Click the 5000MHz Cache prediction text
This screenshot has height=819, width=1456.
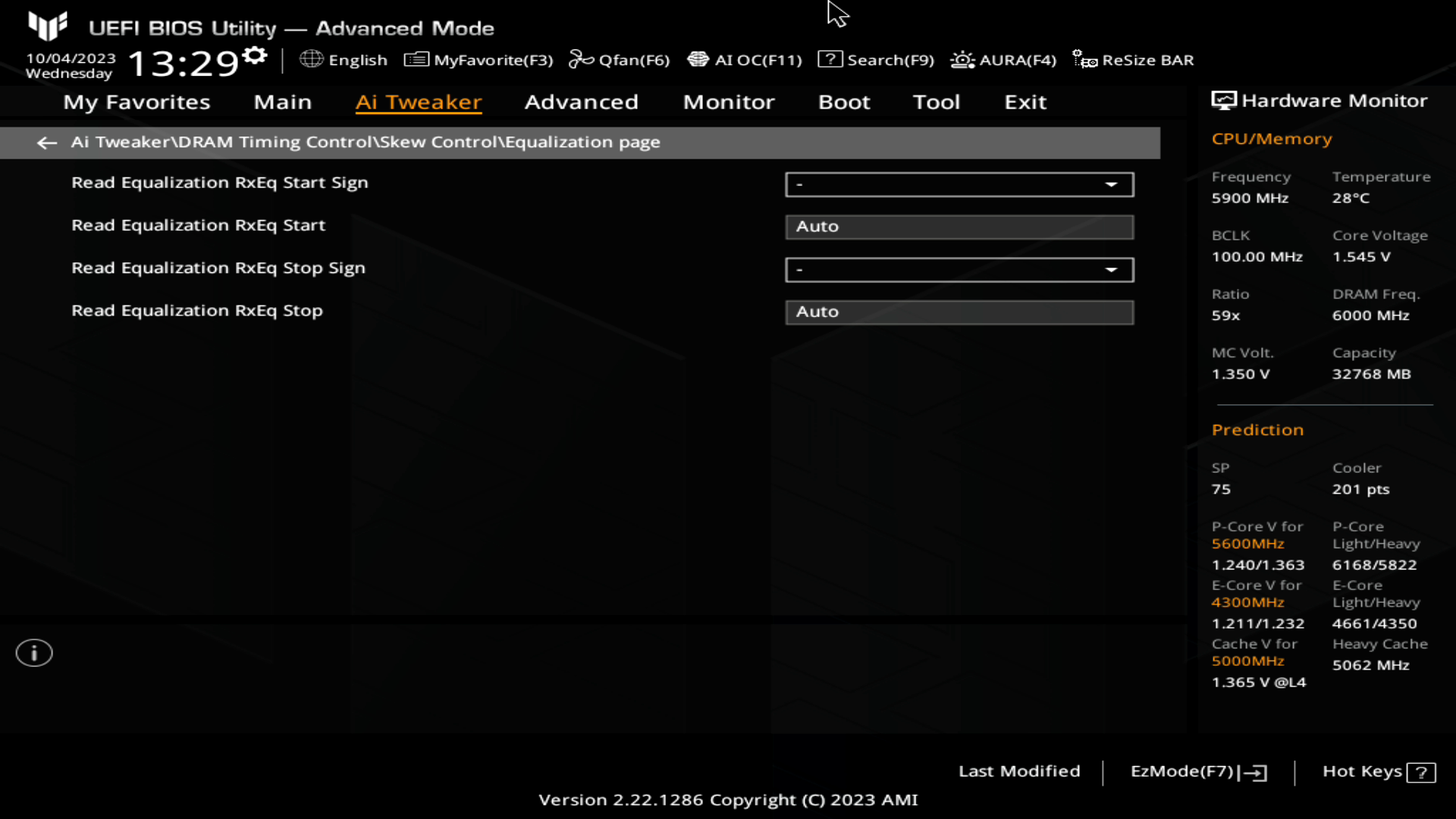pyautogui.click(x=1247, y=661)
